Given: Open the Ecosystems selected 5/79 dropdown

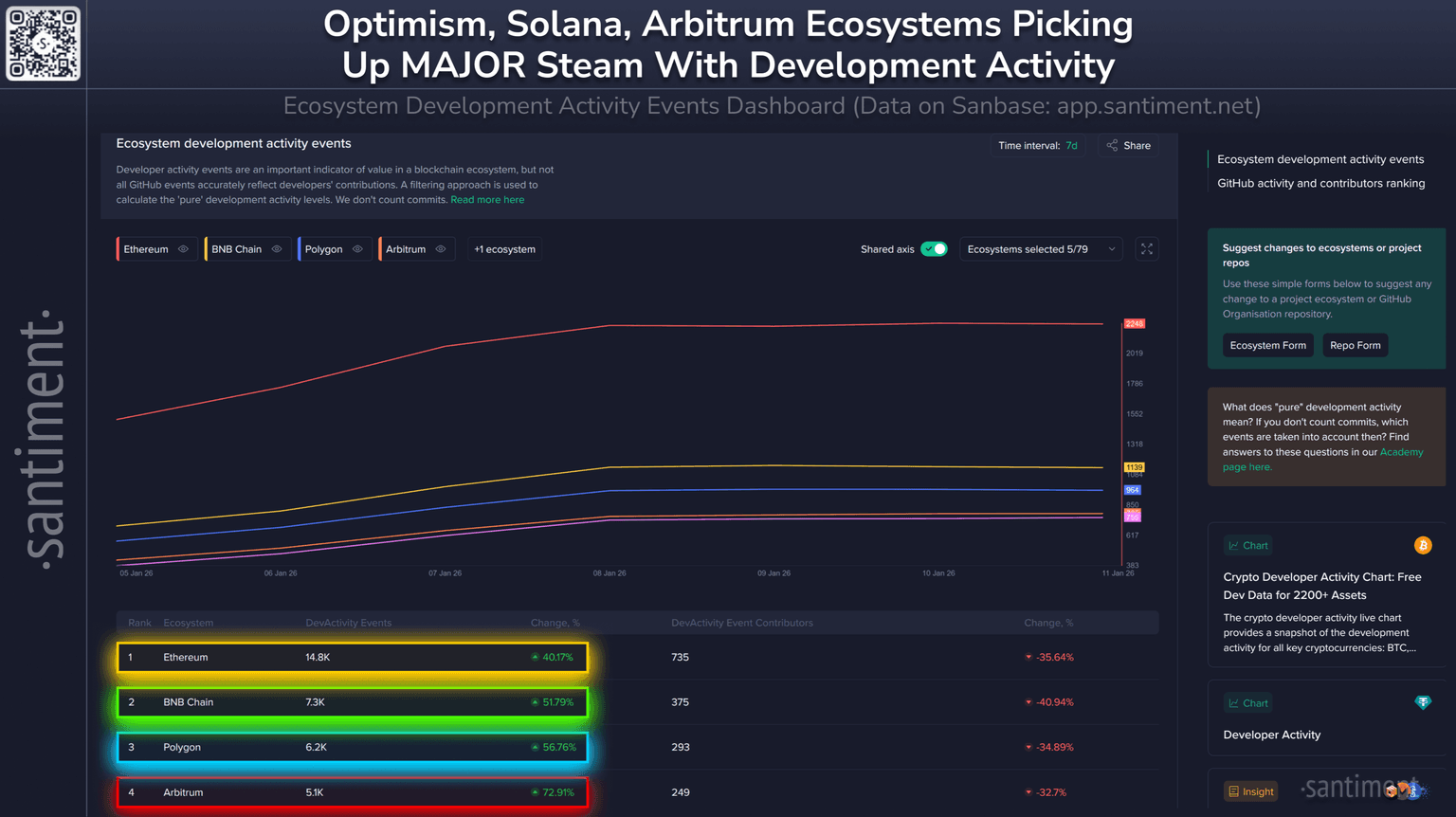Looking at the screenshot, I should pyautogui.click(x=1040, y=249).
